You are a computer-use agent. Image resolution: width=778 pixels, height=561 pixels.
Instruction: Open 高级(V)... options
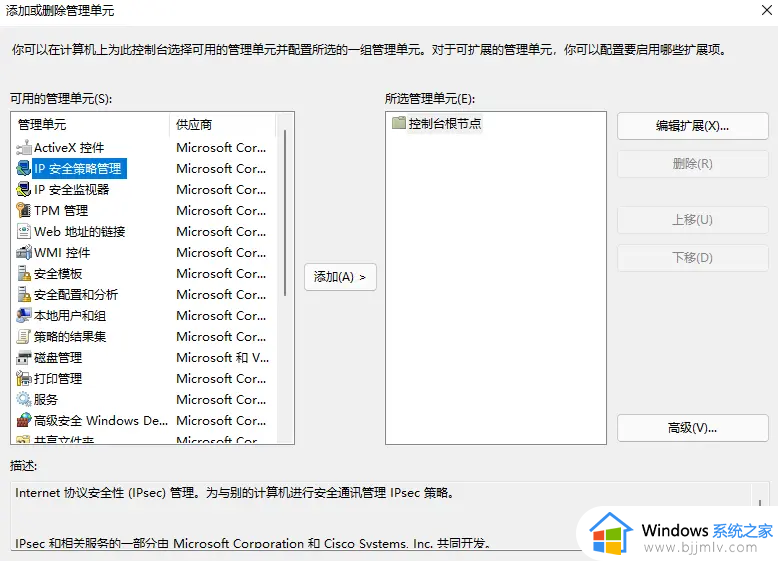(x=693, y=428)
